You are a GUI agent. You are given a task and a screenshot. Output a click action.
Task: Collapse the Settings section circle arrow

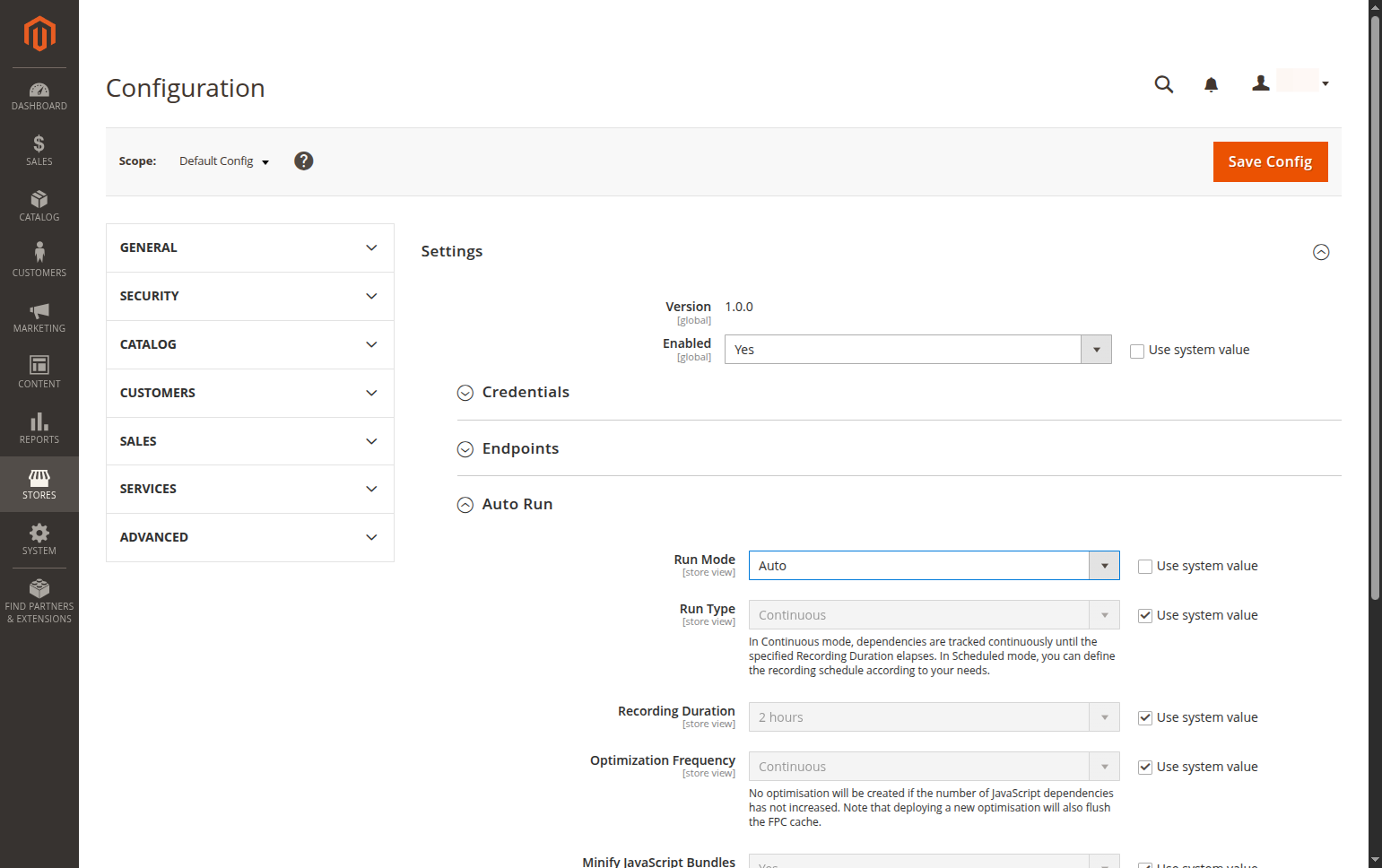pyautogui.click(x=1321, y=252)
